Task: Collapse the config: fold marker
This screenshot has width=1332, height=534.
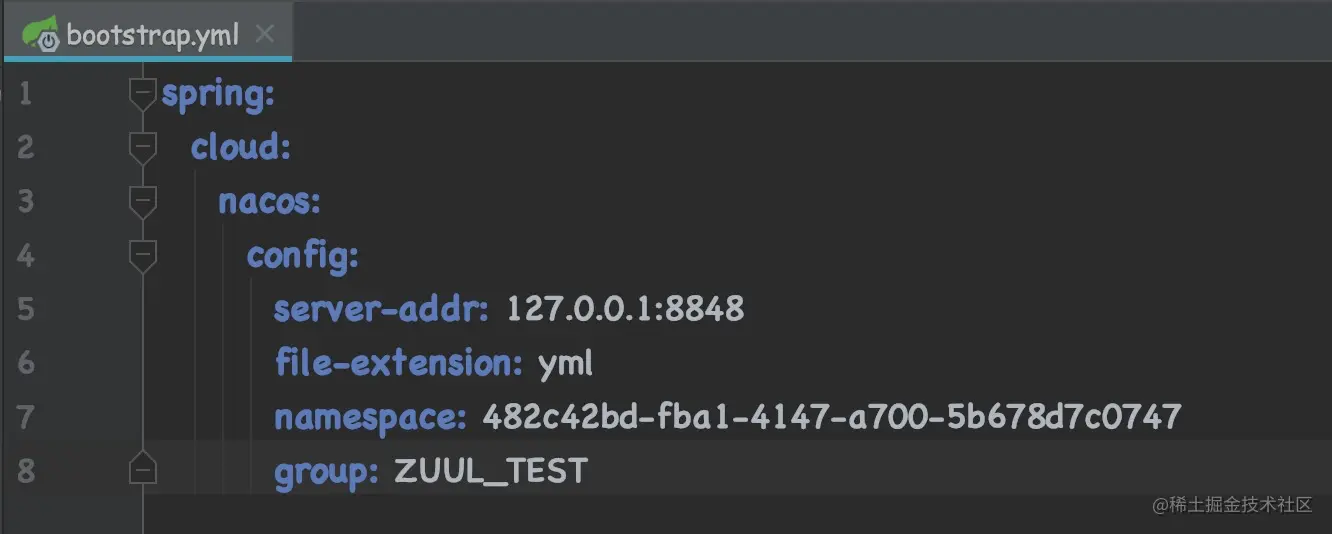Action: coord(144,255)
